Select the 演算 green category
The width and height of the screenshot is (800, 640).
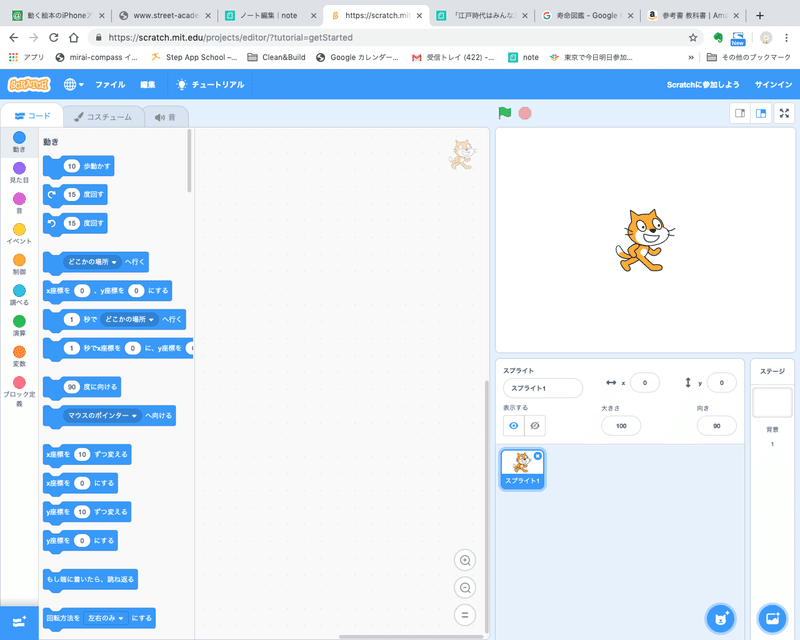coord(19,325)
